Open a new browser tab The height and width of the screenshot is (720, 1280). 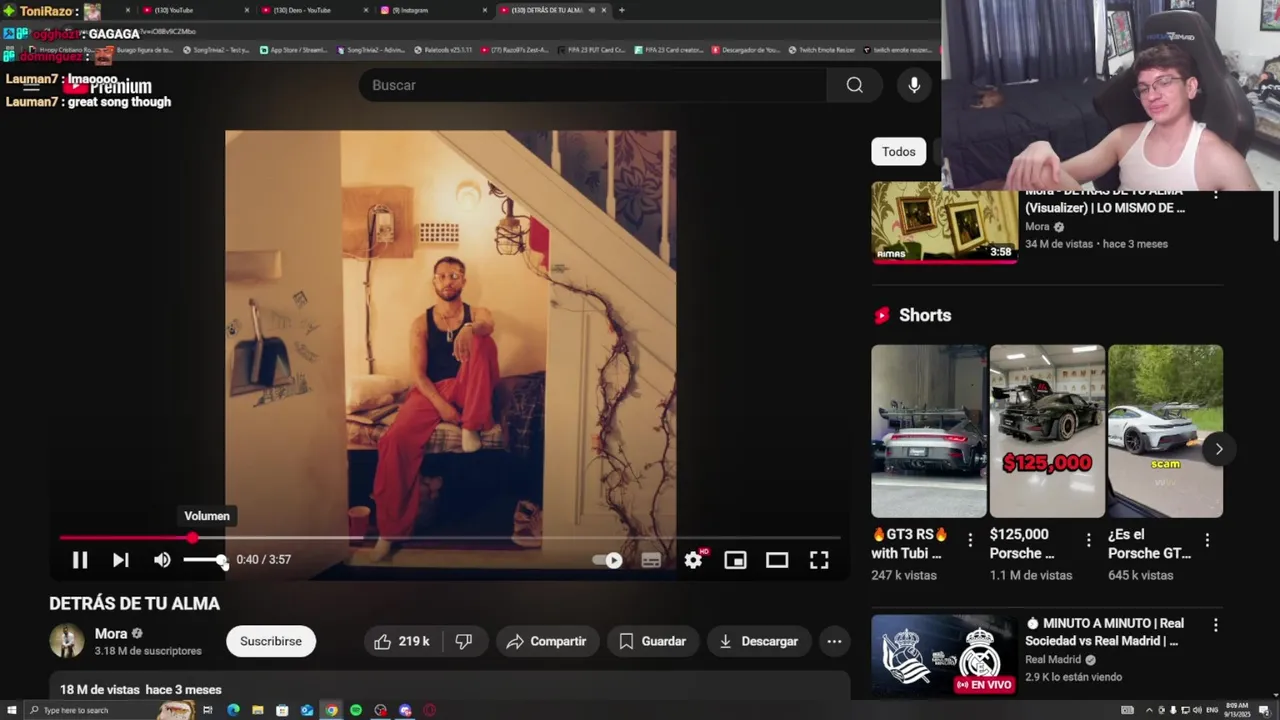point(622,10)
